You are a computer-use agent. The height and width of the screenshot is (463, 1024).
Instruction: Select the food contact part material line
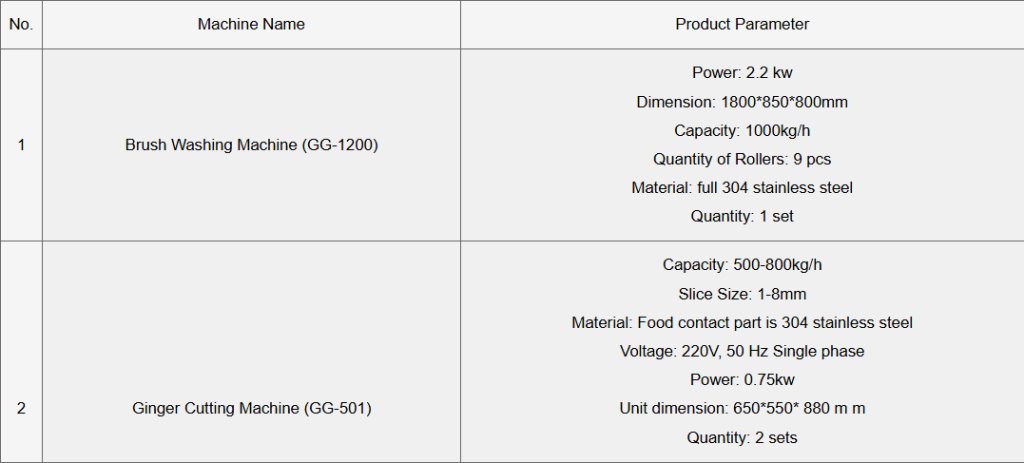(x=742, y=323)
